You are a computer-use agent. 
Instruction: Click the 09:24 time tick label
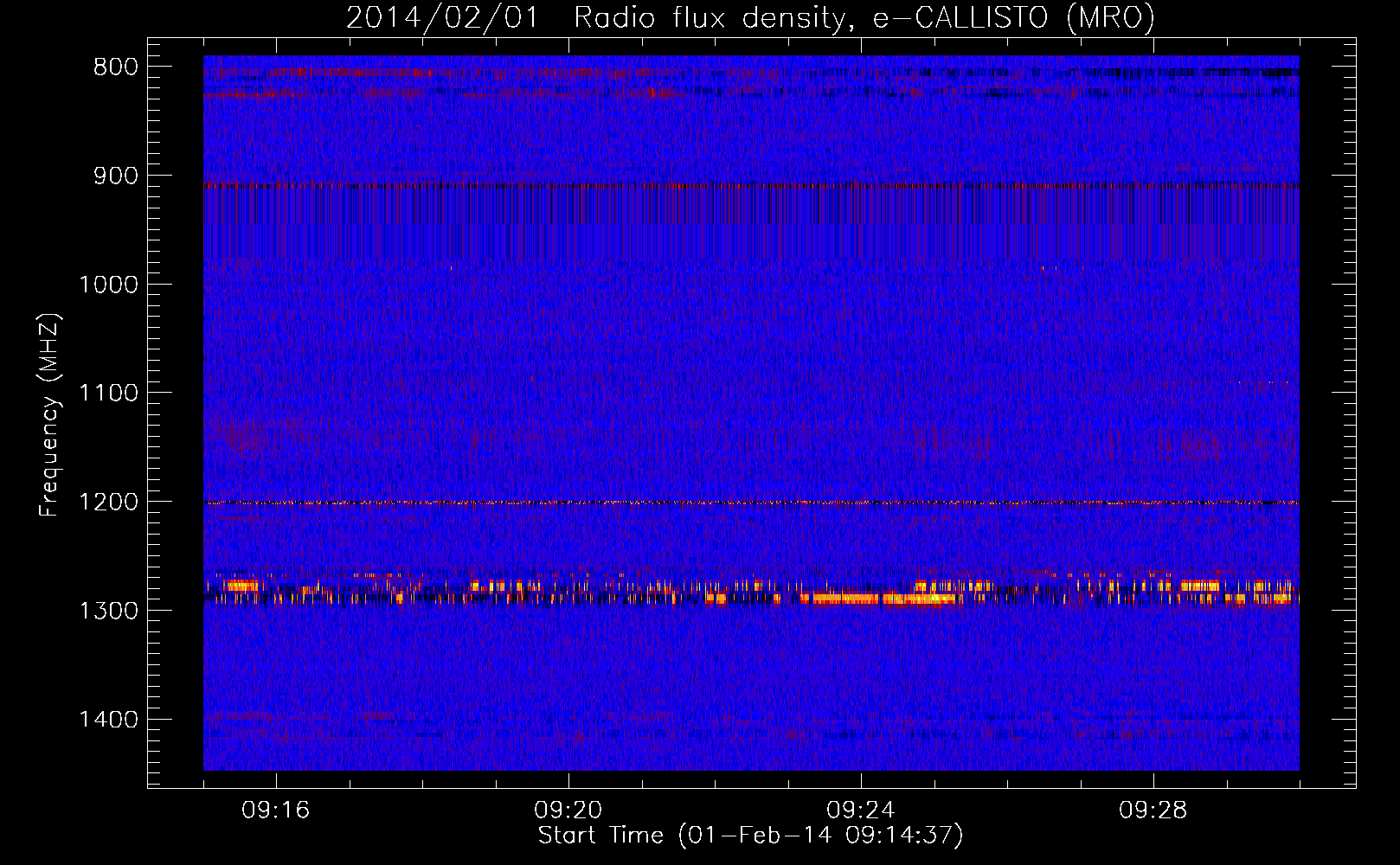pos(861,811)
